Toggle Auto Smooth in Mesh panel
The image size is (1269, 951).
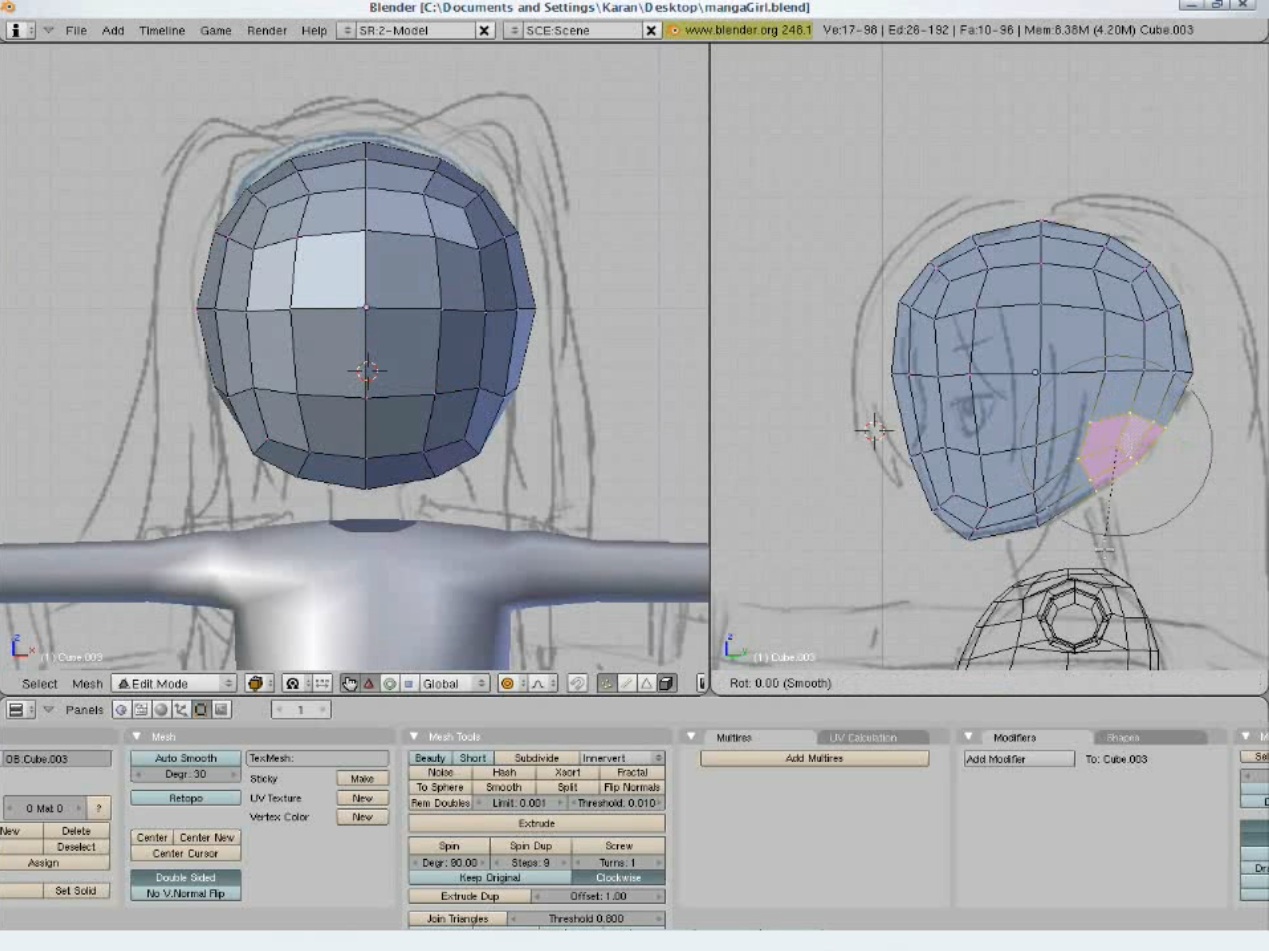click(x=185, y=758)
